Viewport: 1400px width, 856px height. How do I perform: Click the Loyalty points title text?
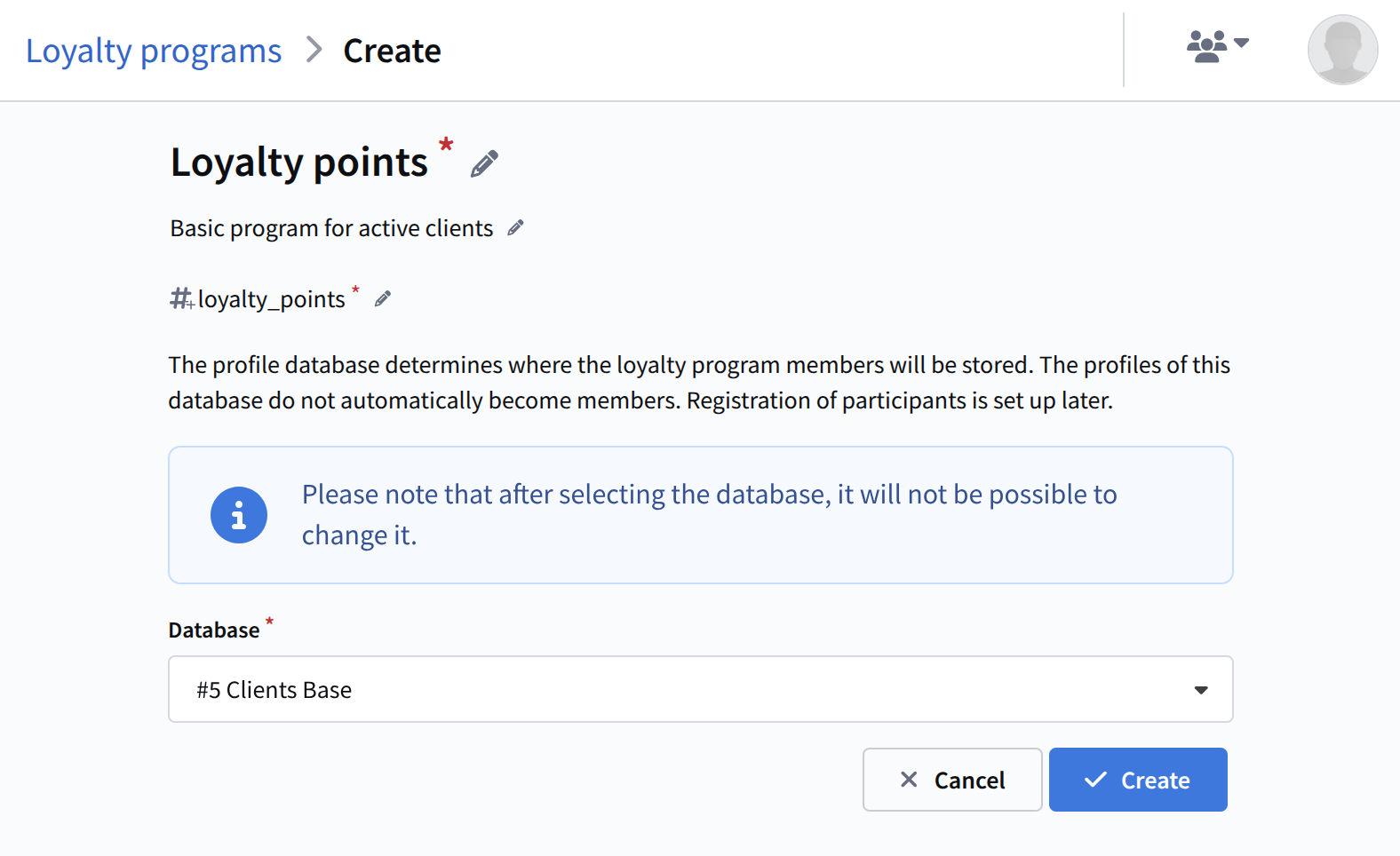[x=299, y=162]
